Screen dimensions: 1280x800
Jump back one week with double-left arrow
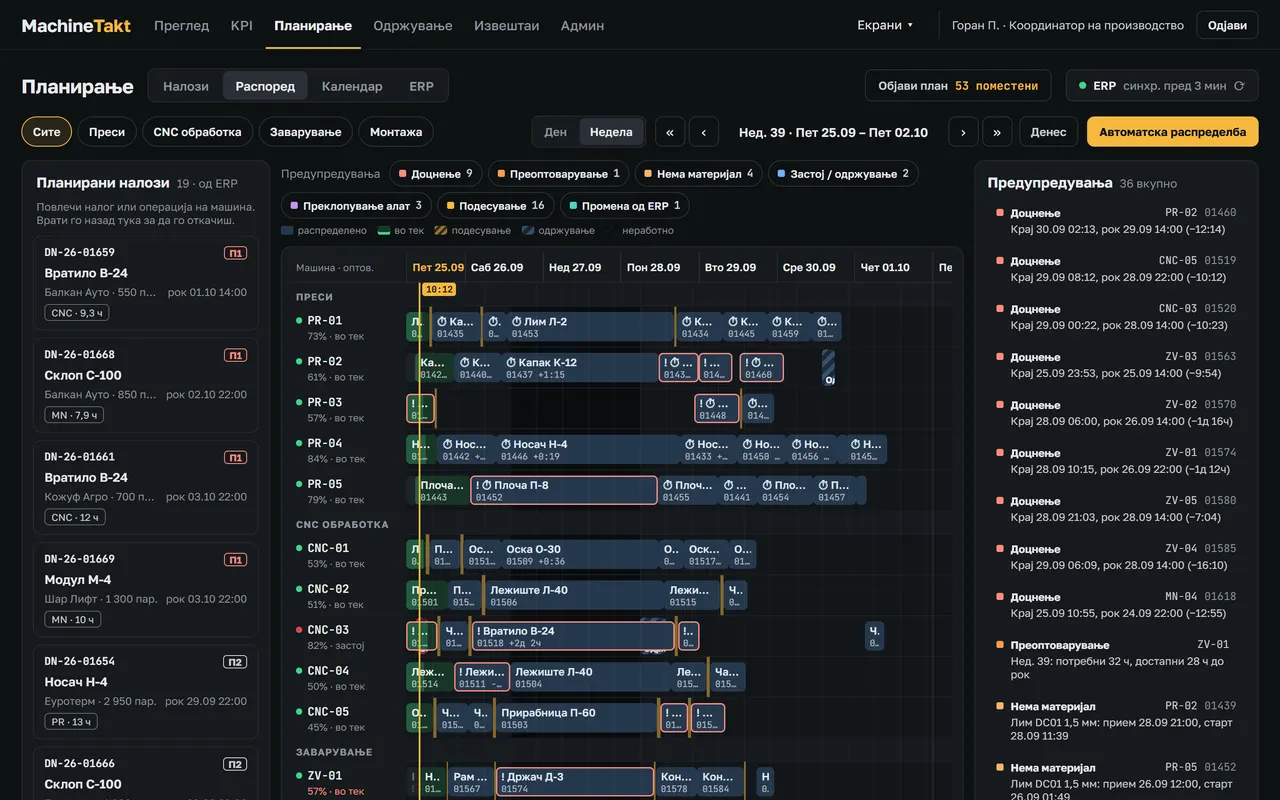[x=669, y=132]
